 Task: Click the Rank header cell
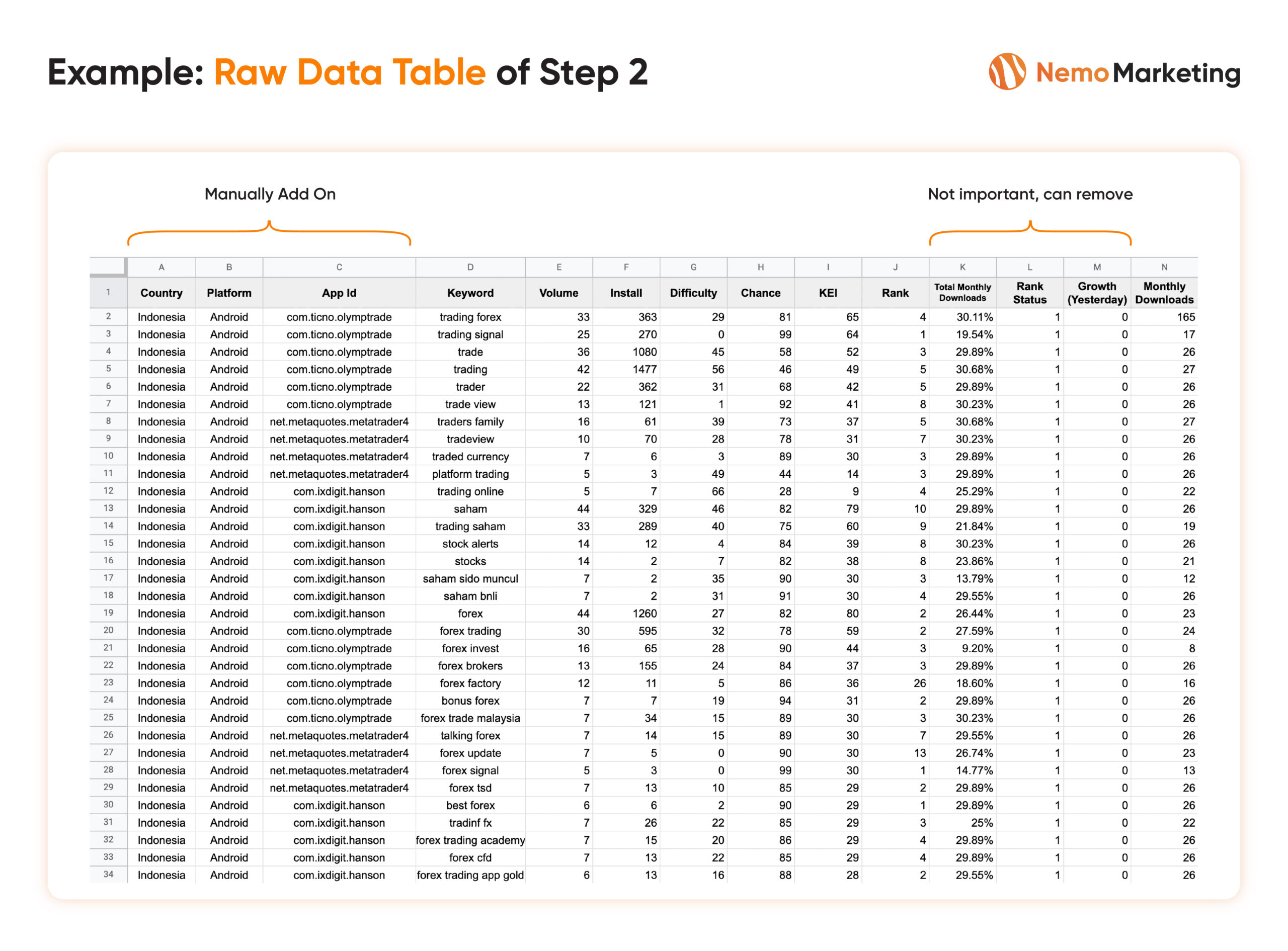(x=896, y=292)
